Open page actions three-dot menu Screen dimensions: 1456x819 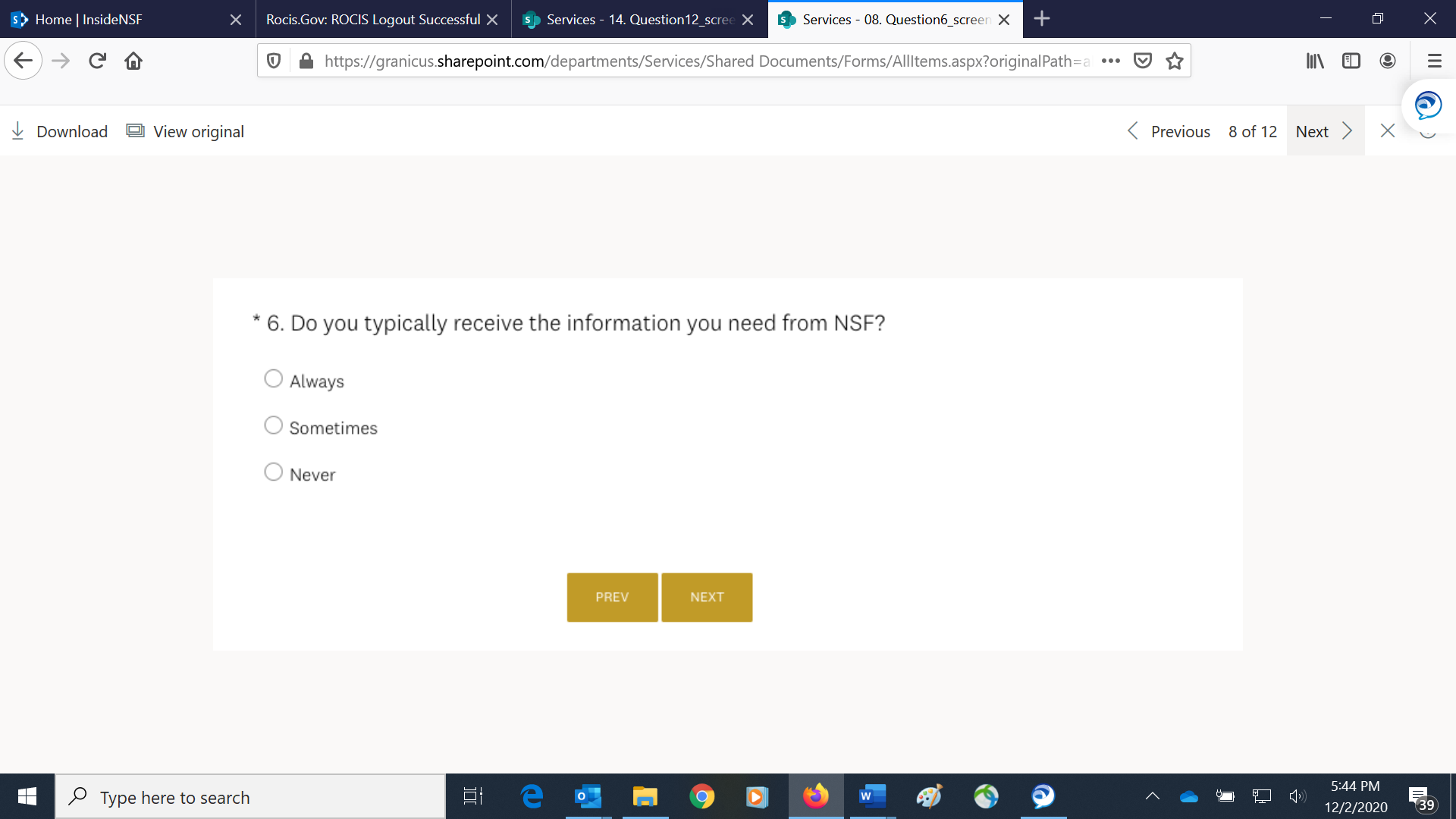tap(1111, 61)
